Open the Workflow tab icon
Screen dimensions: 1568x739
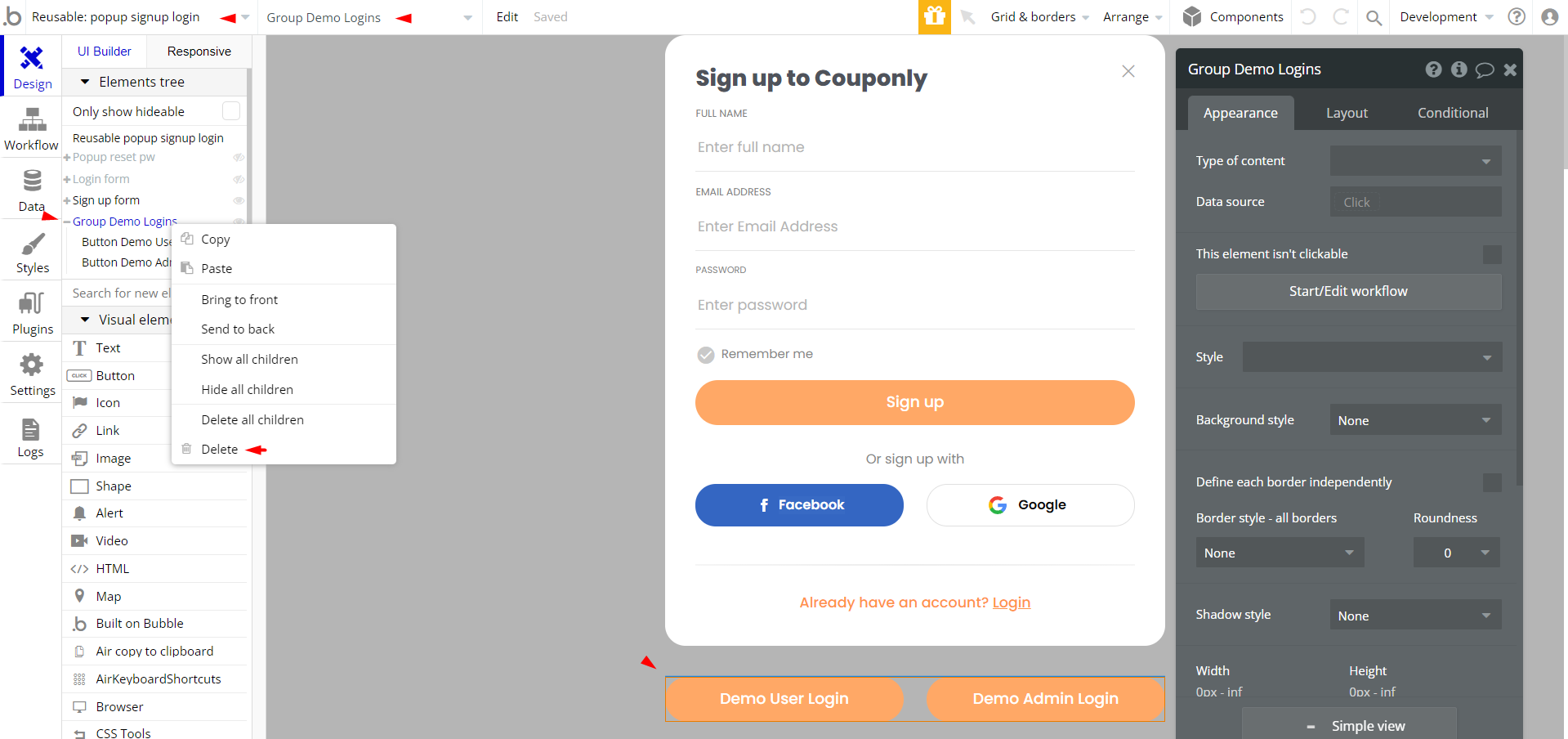tap(32, 120)
